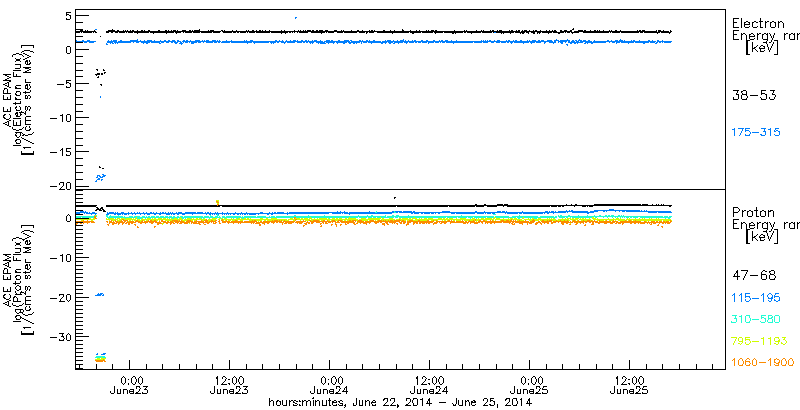Image resolution: width=800 pixels, height=410 pixels.
Task: Select the yellow 795-1193 proton legend entry
Action: click(760, 341)
